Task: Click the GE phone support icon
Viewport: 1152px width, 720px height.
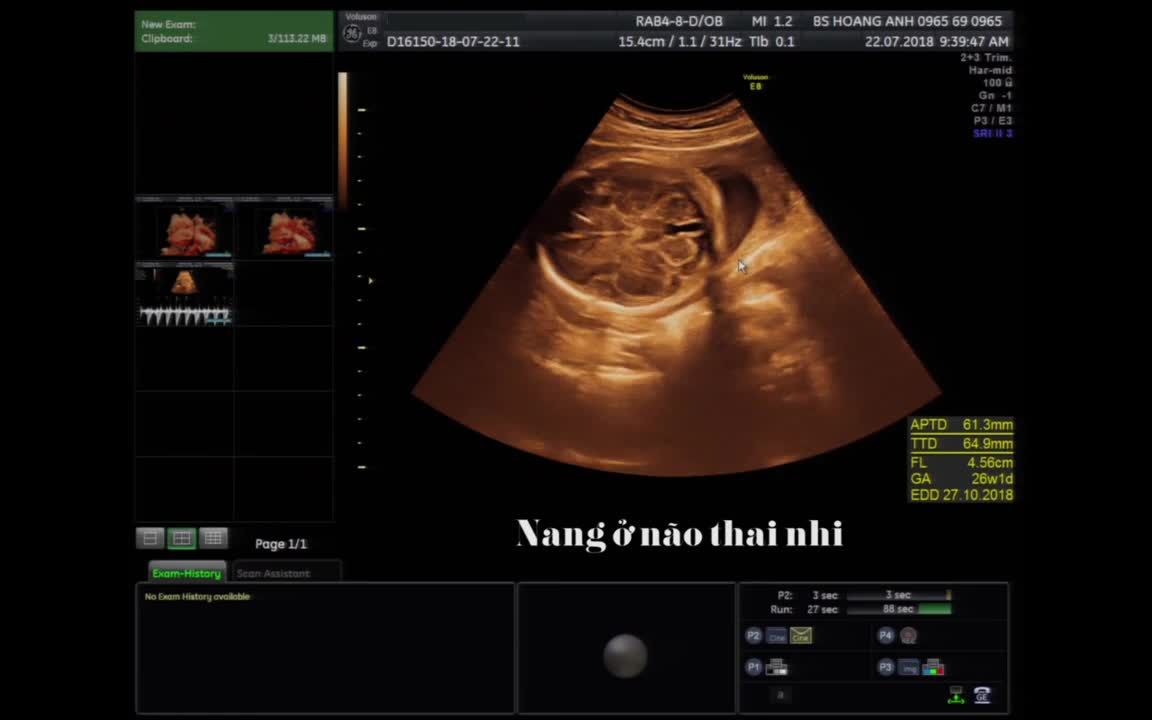Action: (982, 695)
